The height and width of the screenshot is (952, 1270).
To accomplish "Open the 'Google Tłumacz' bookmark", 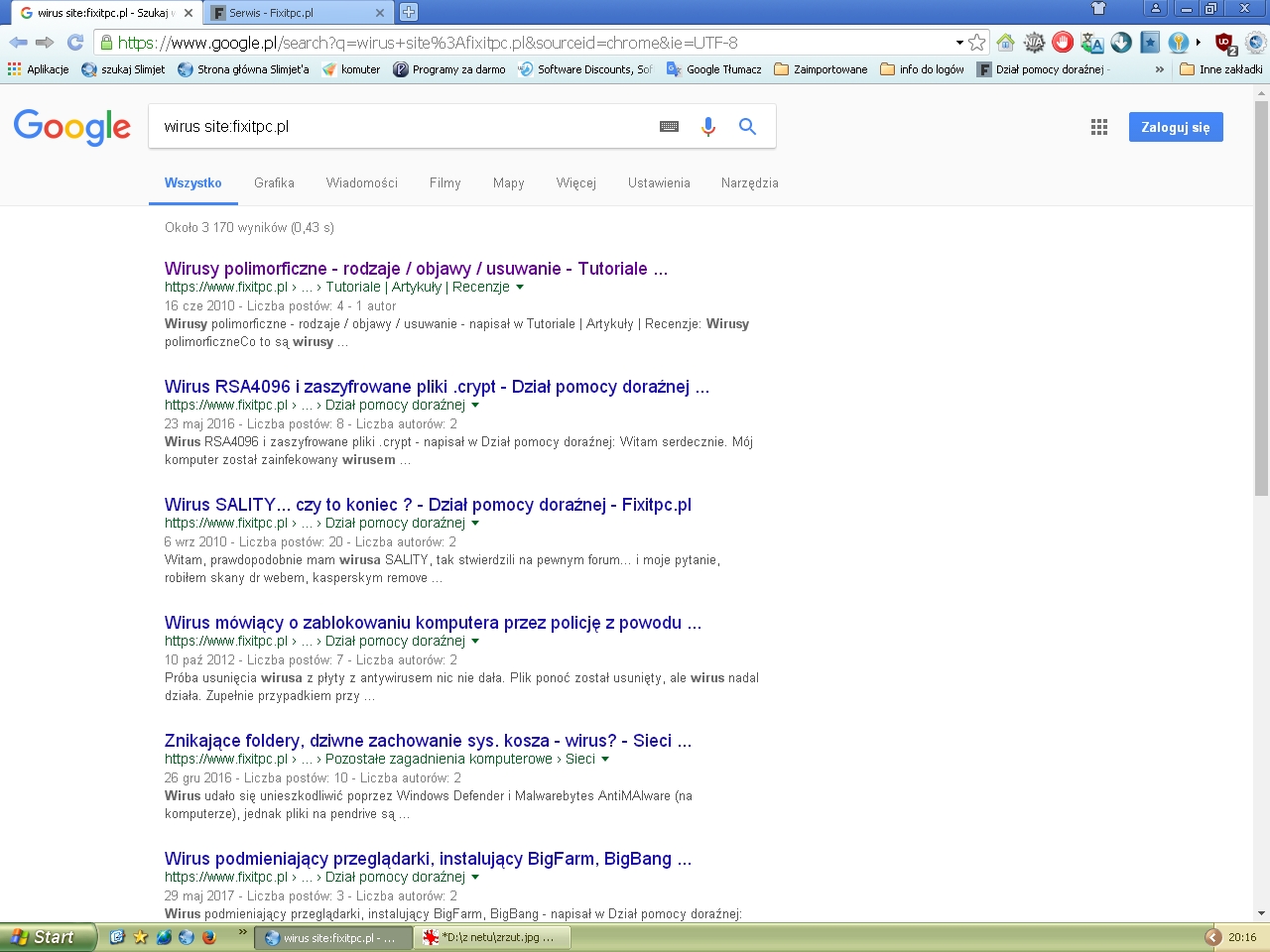I will pos(713,69).
